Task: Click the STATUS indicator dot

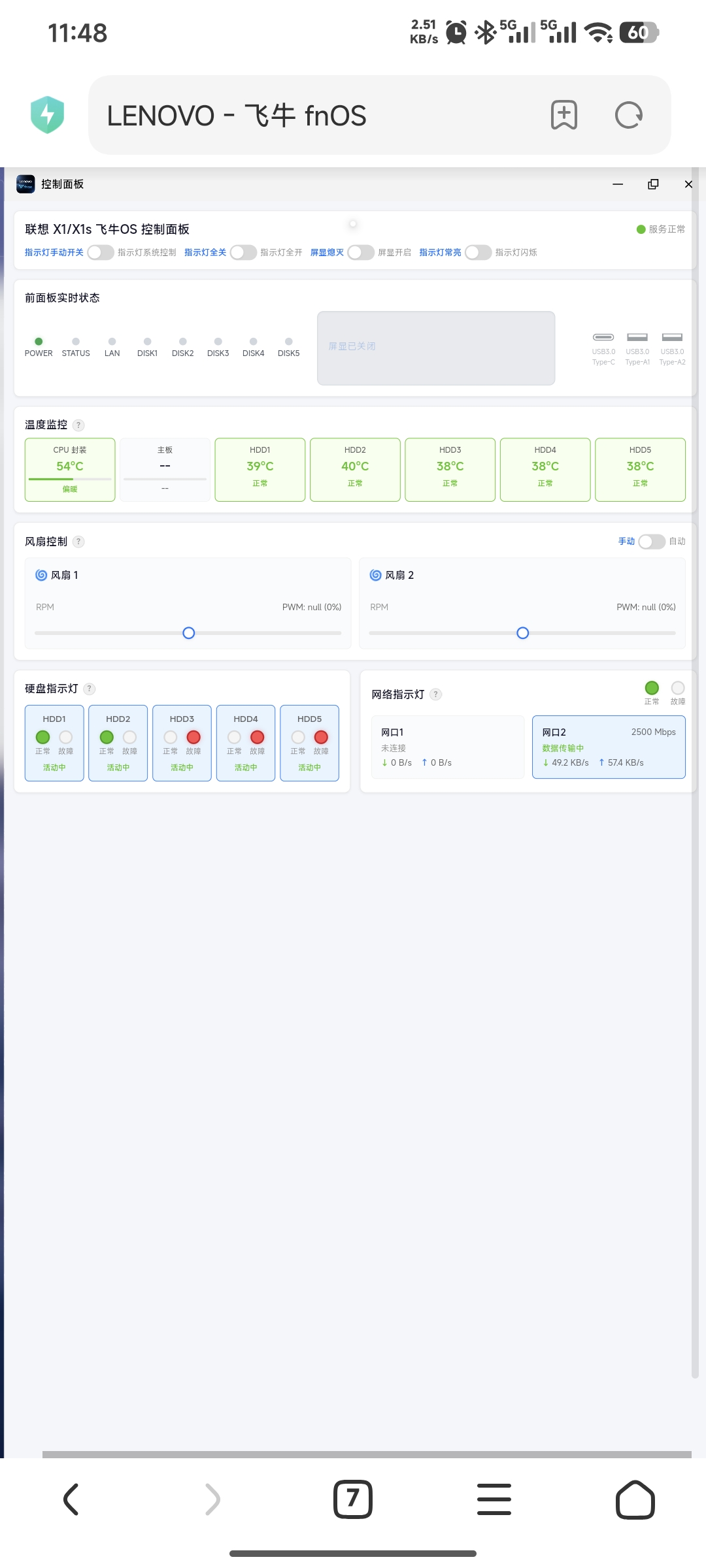Action: click(76, 341)
